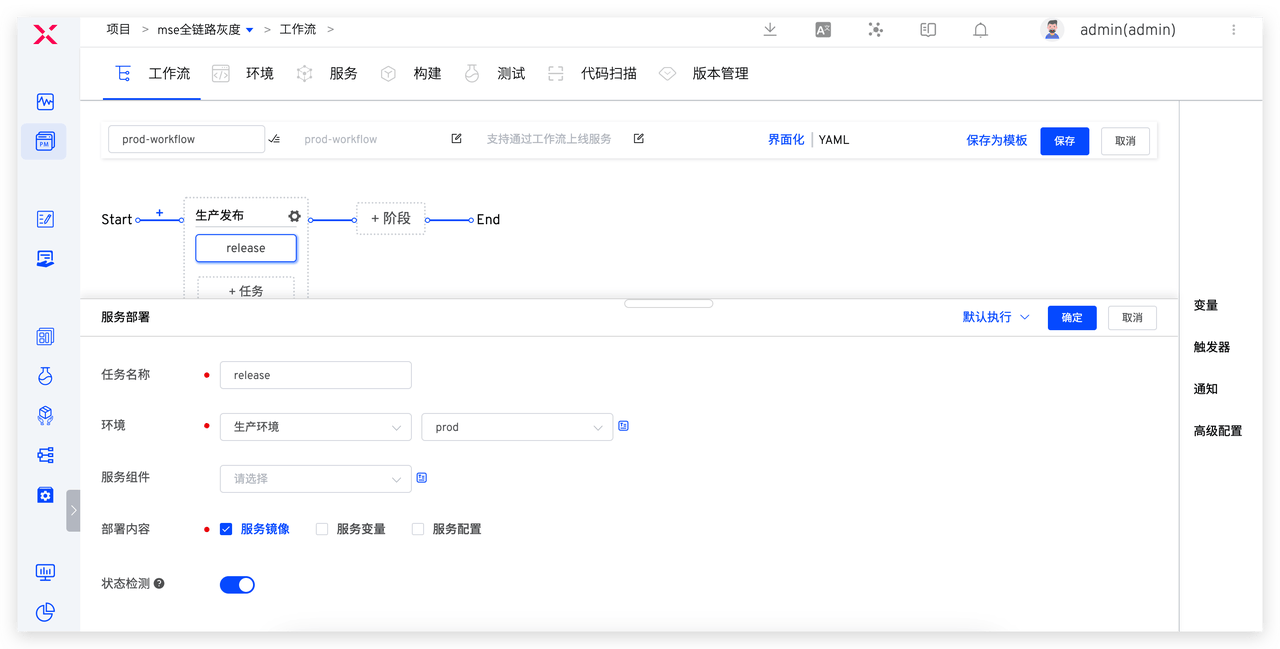This screenshot has width=1280, height=649.
Task: Click the 任务名称 input field
Action: [315, 375]
